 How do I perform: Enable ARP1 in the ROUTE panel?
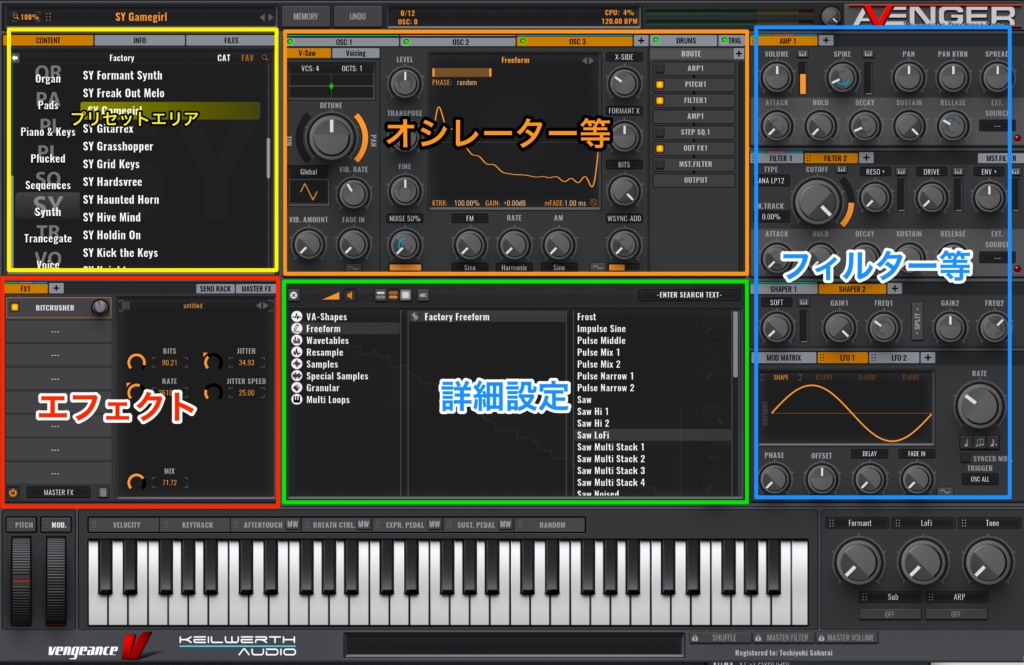[x=658, y=68]
